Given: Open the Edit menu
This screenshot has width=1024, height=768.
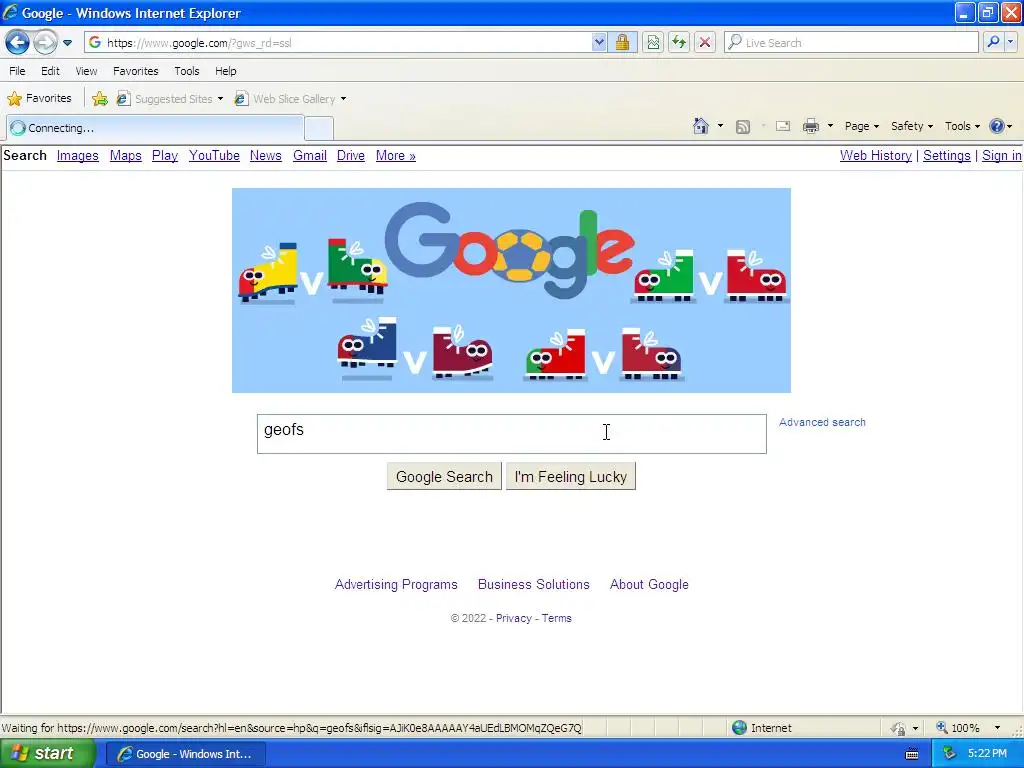Looking at the screenshot, I should pos(50,71).
